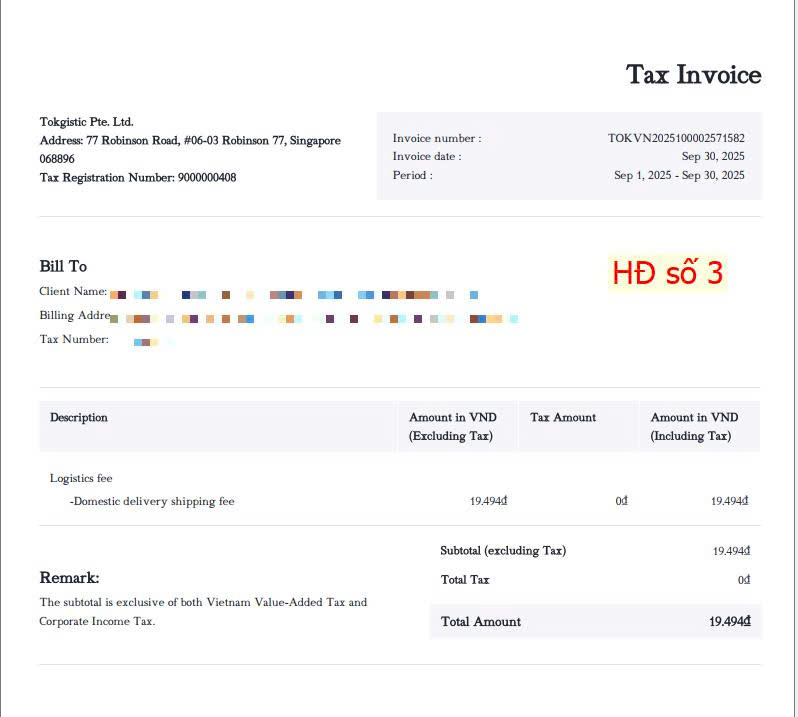Screen dimensions: 798x717
Task: Click the Tax Number label under Bill To
Action: [x=74, y=340]
